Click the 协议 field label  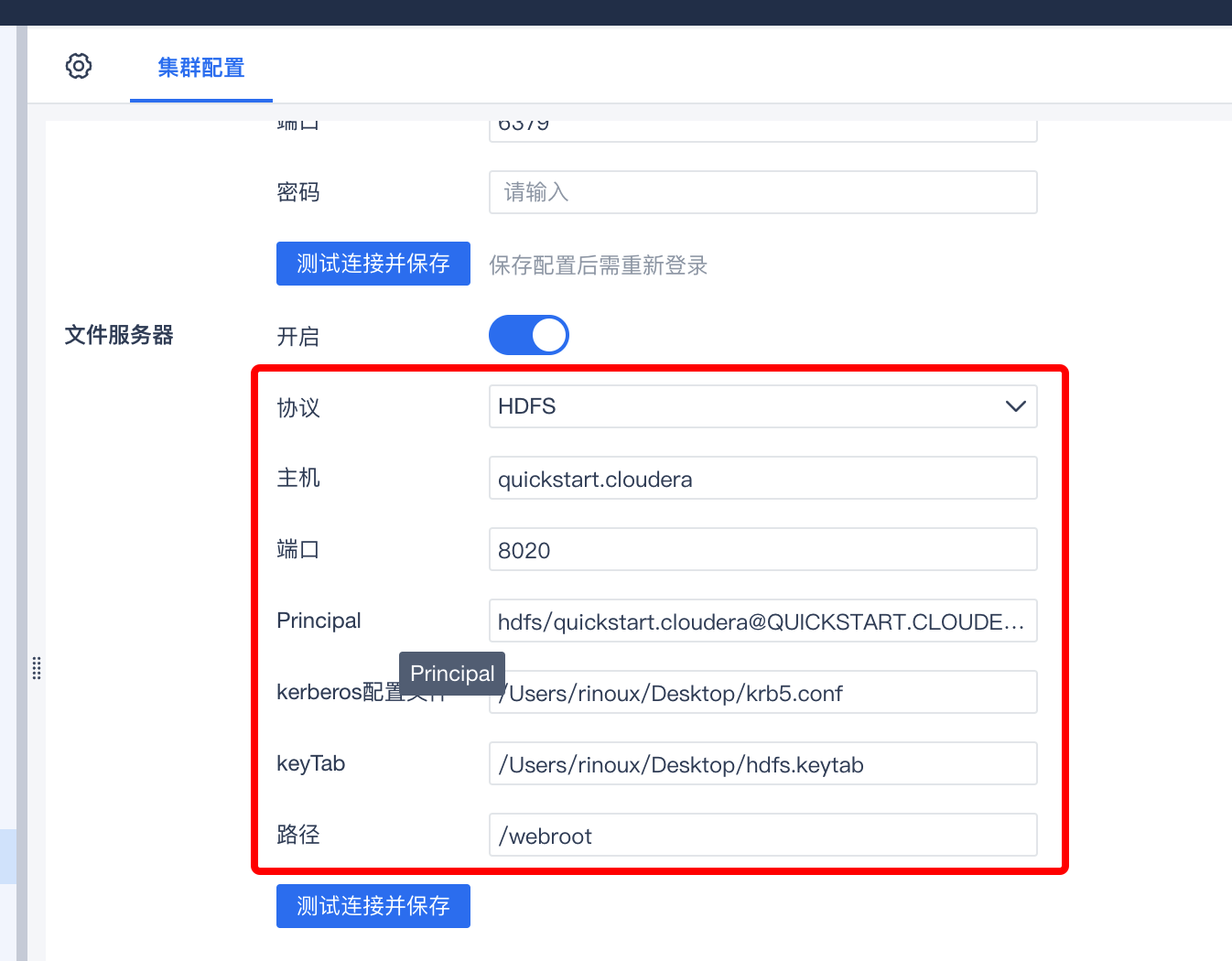(x=298, y=407)
